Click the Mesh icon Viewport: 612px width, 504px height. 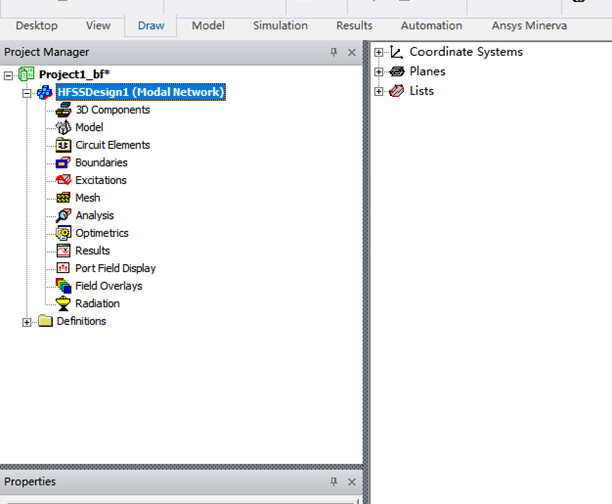pos(63,198)
